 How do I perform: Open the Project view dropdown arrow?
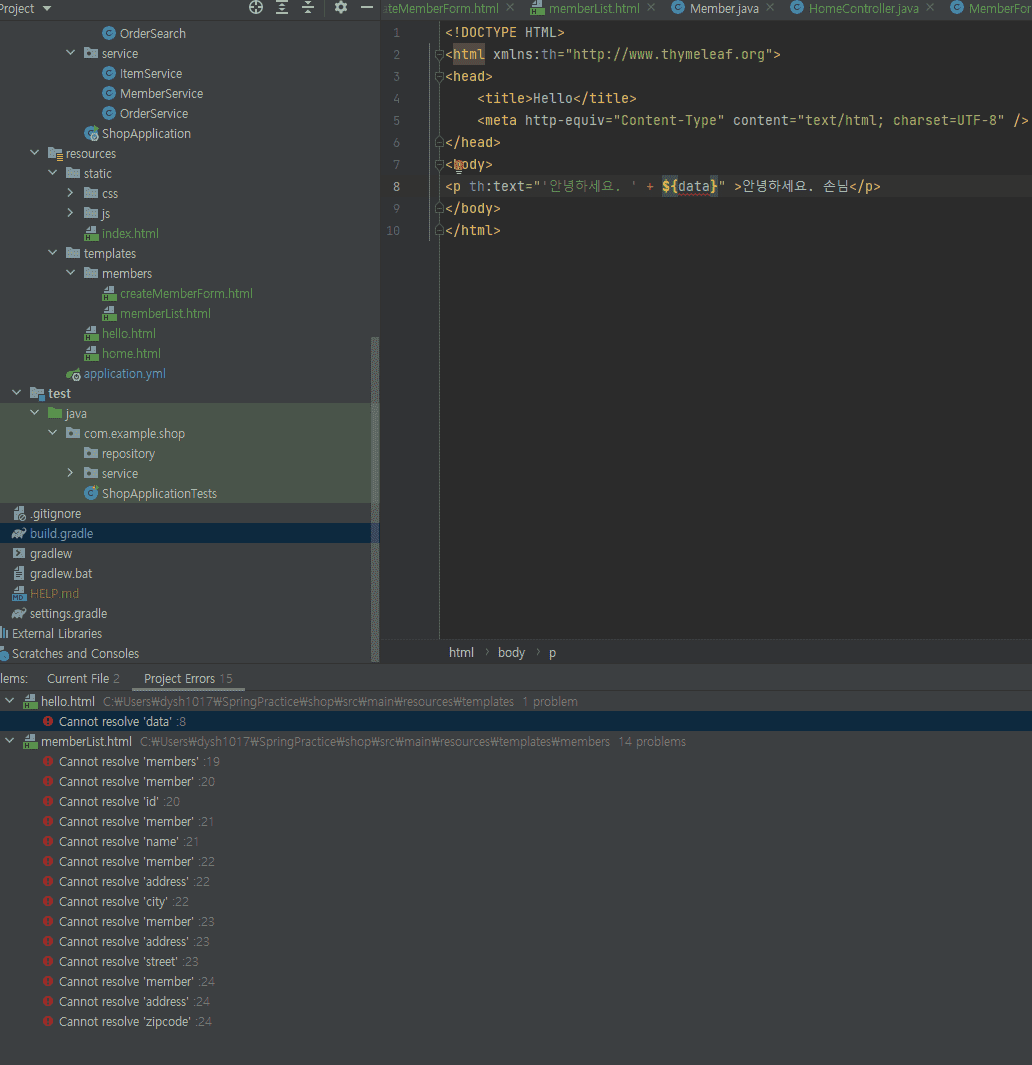pyautogui.click(x=47, y=9)
